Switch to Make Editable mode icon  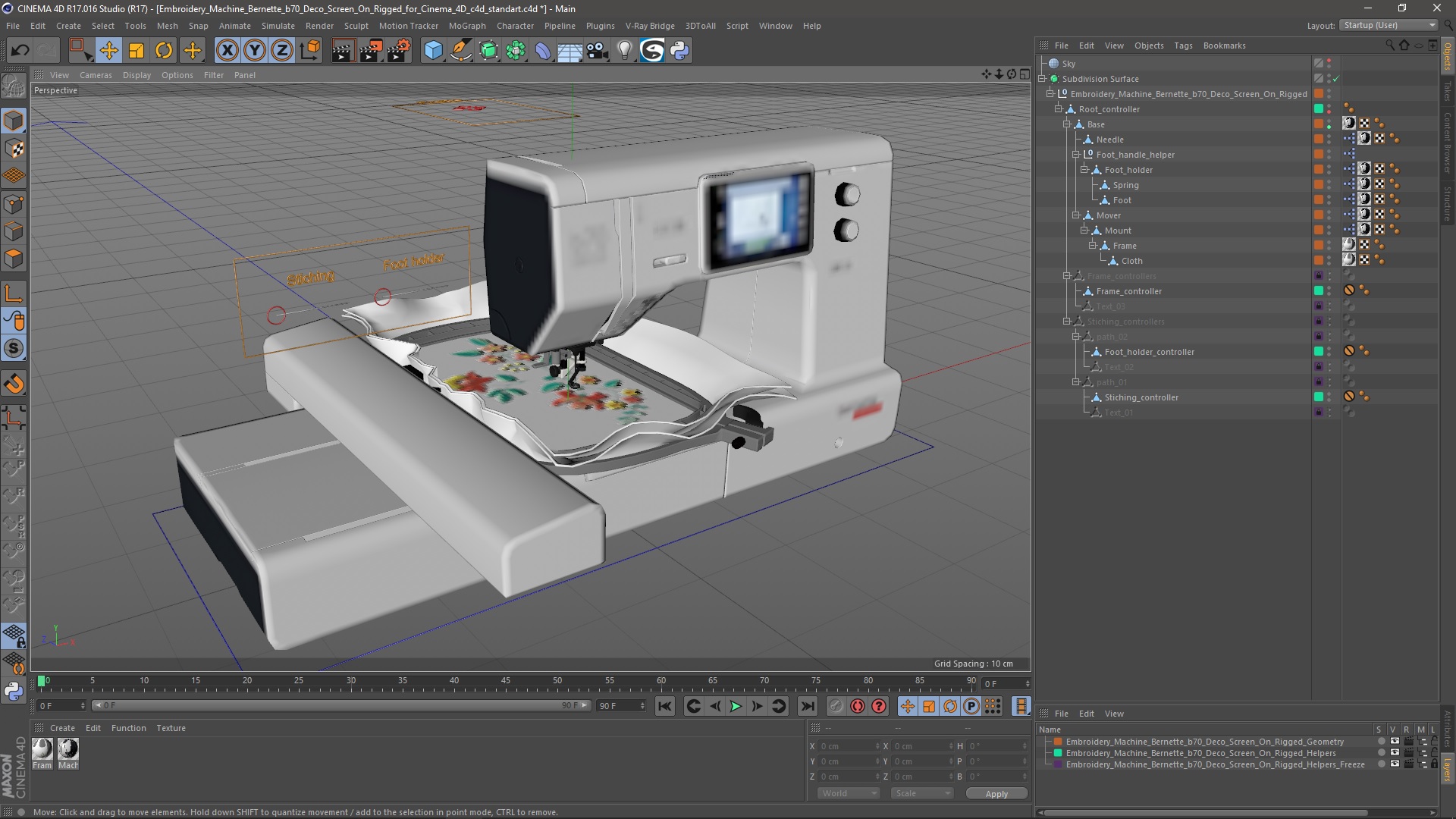click(x=14, y=87)
